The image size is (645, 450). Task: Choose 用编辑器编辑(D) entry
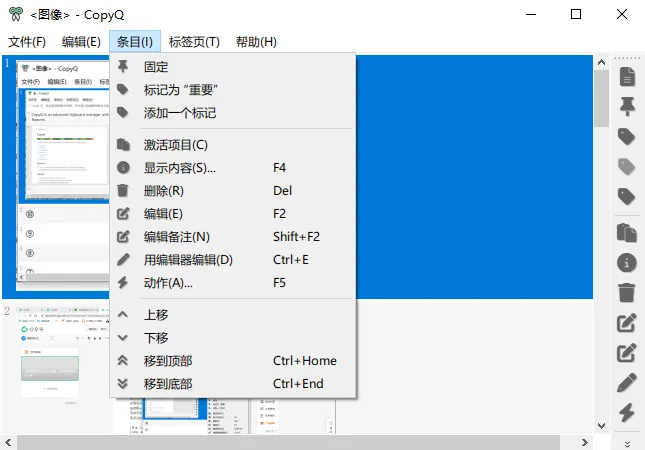click(233, 260)
